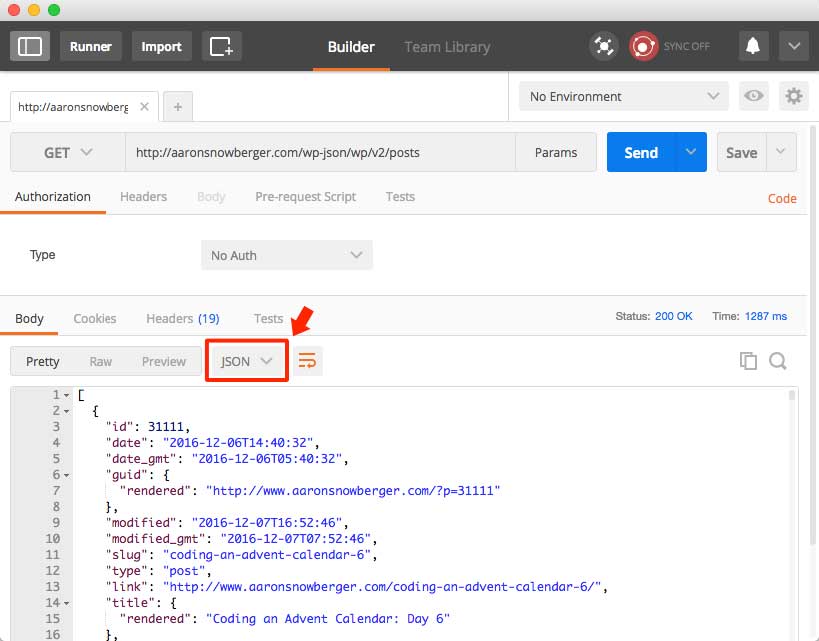Toggle line wrap icon next to JSON

[307, 361]
